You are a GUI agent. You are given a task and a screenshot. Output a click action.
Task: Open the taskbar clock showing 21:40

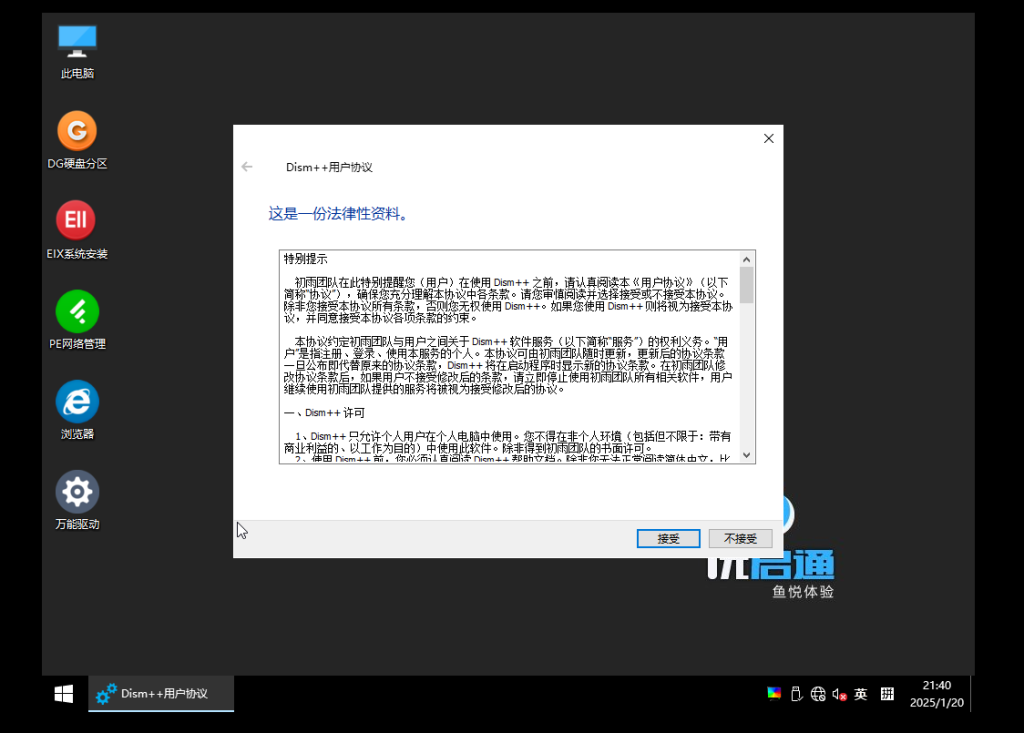tap(937, 694)
